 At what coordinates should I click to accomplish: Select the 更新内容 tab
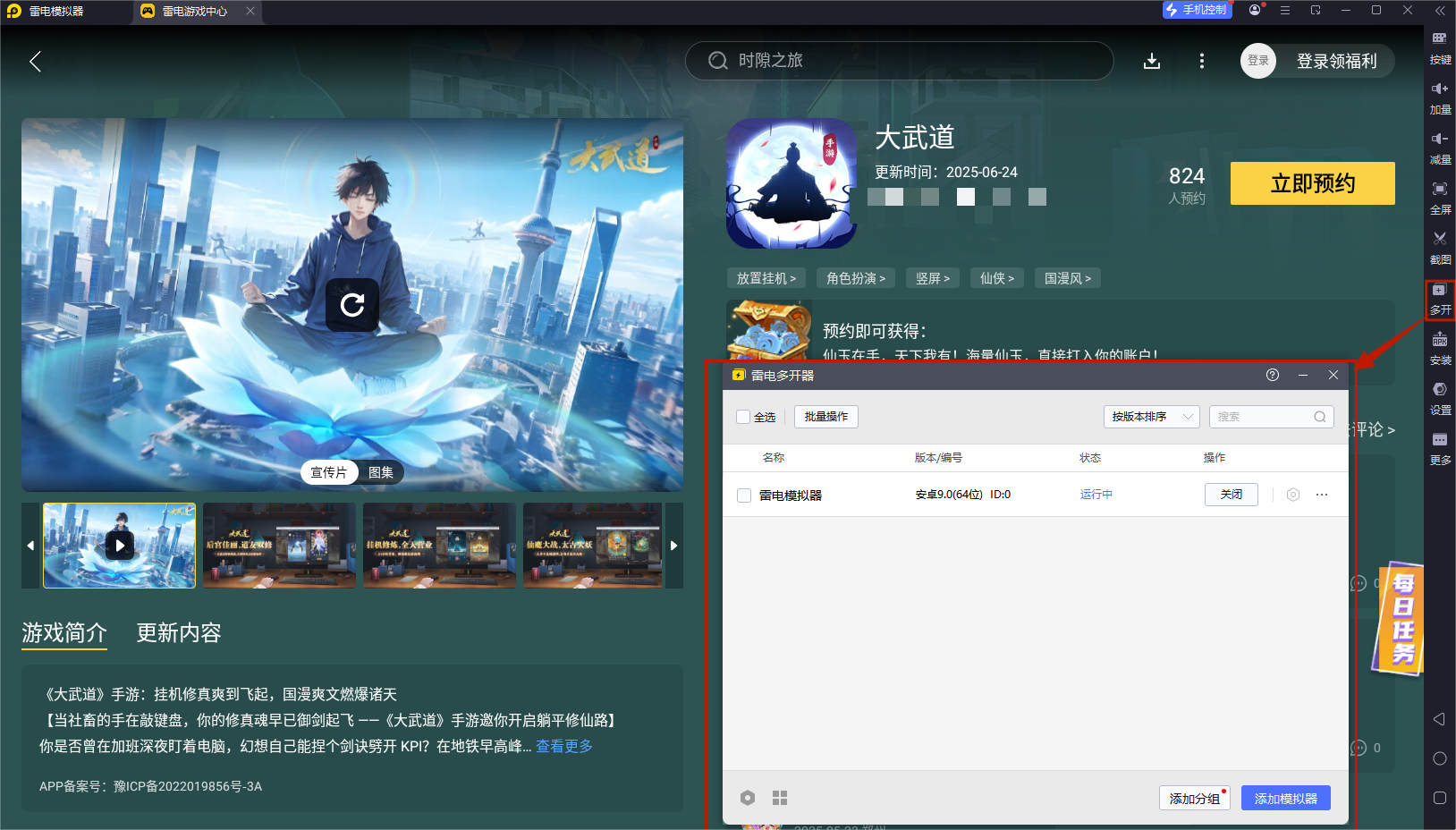click(179, 633)
